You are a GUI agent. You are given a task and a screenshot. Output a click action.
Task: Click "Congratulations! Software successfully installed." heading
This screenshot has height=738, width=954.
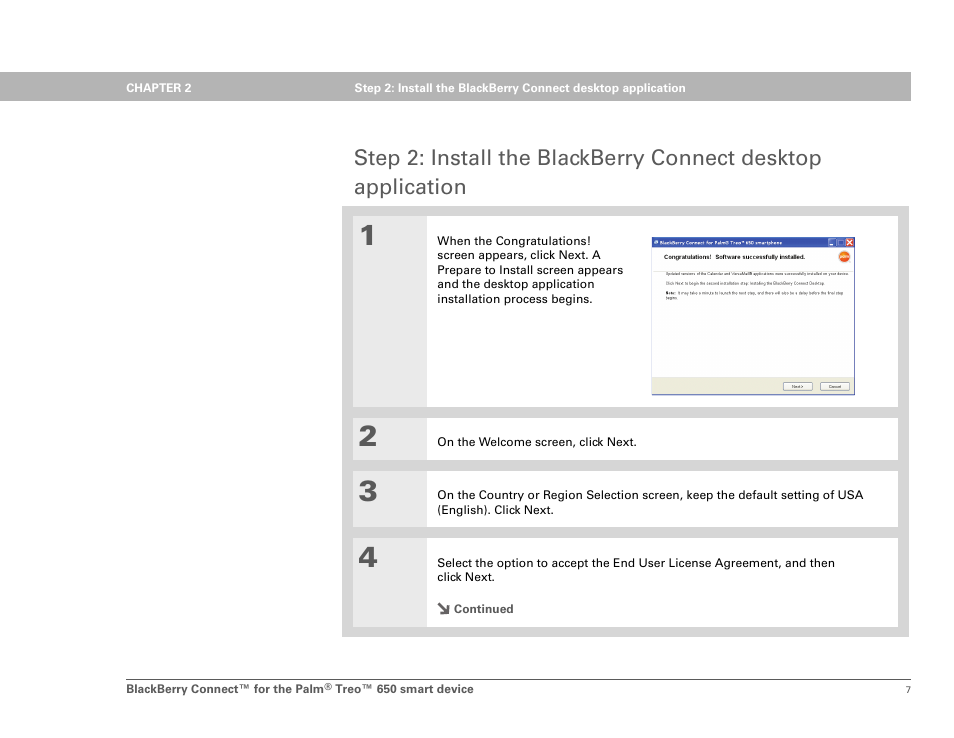pyautogui.click(x=734, y=257)
